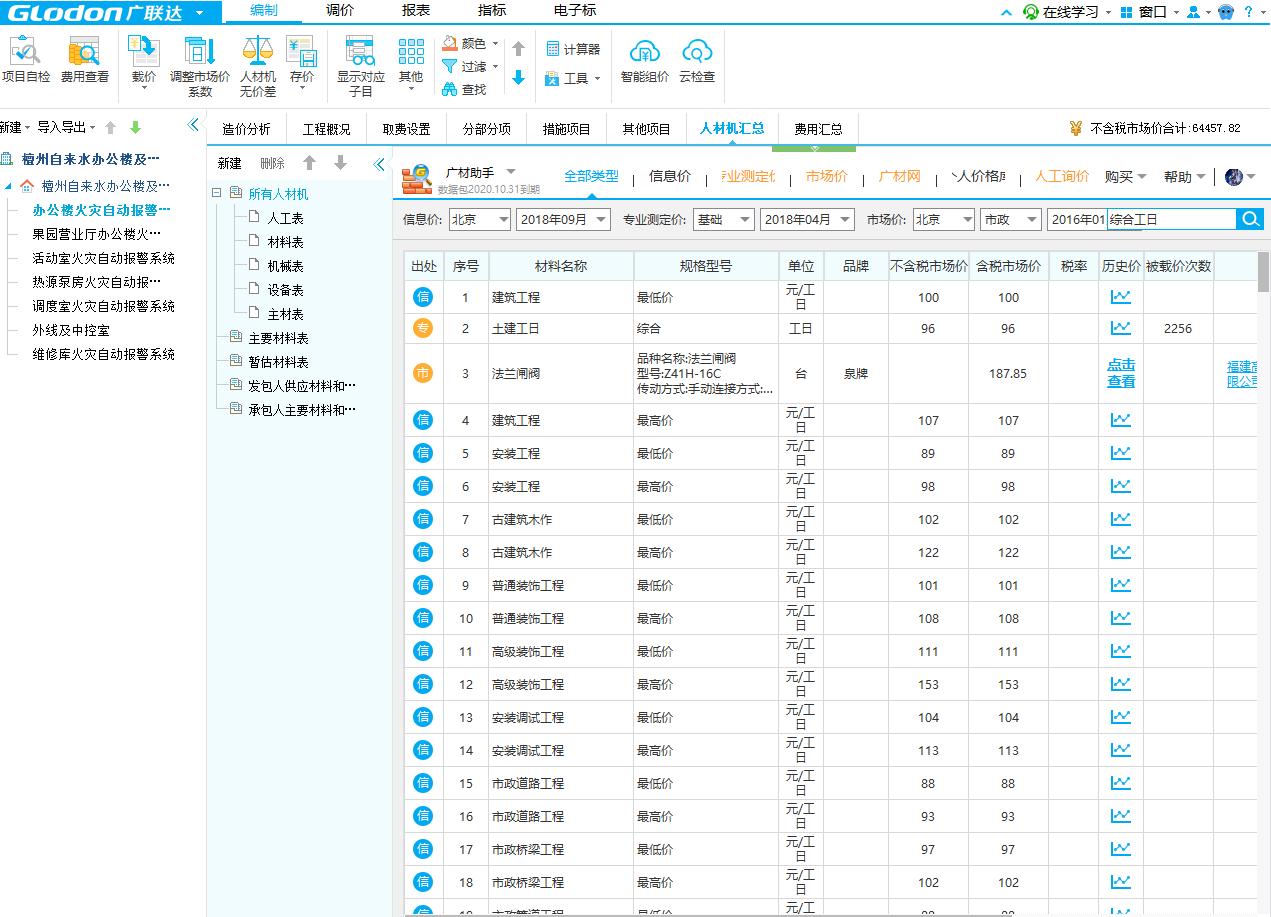Click the 市 source badge for 法兰闸阀
The width and height of the screenshot is (1271, 917).
[423, 373]
